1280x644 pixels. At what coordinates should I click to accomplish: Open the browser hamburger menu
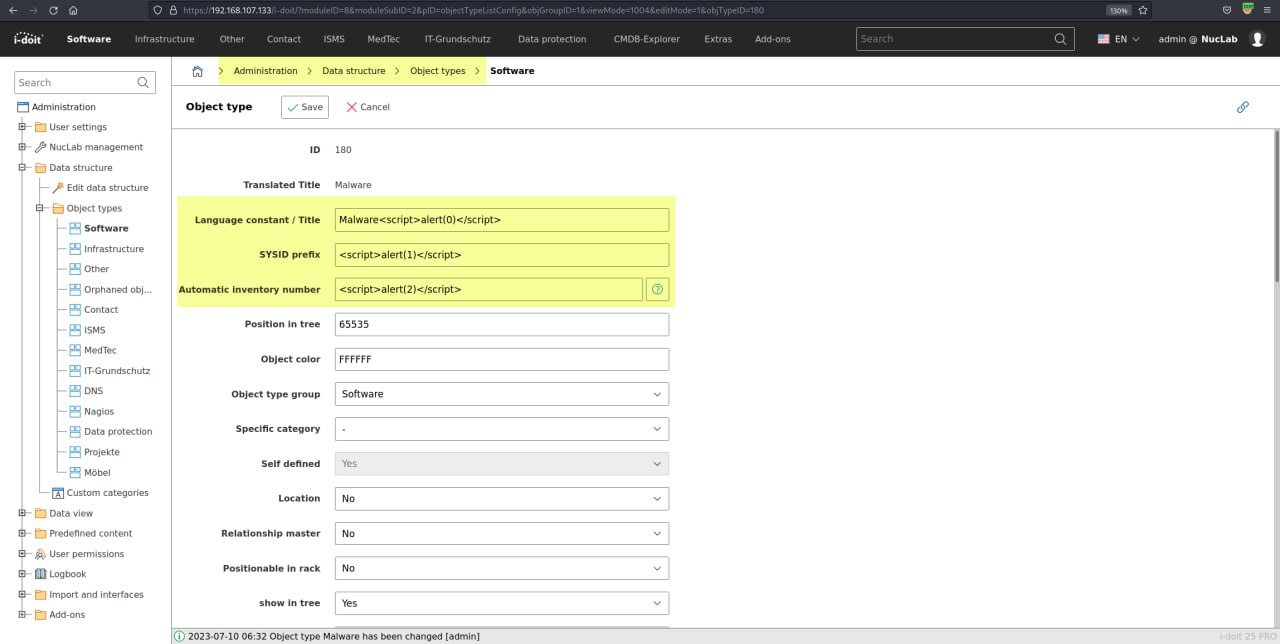[x=1267, y=10]
